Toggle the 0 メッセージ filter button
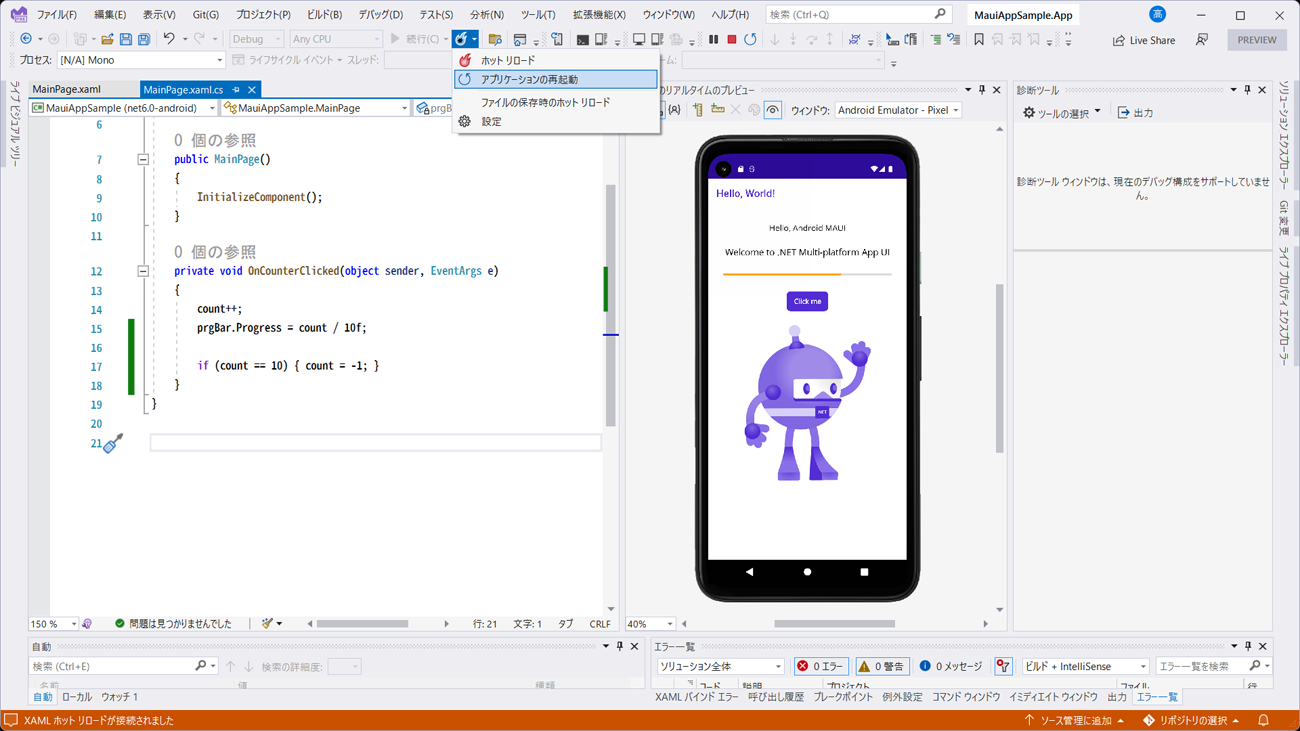This screenshot has width=1300, height=731. 951,666
